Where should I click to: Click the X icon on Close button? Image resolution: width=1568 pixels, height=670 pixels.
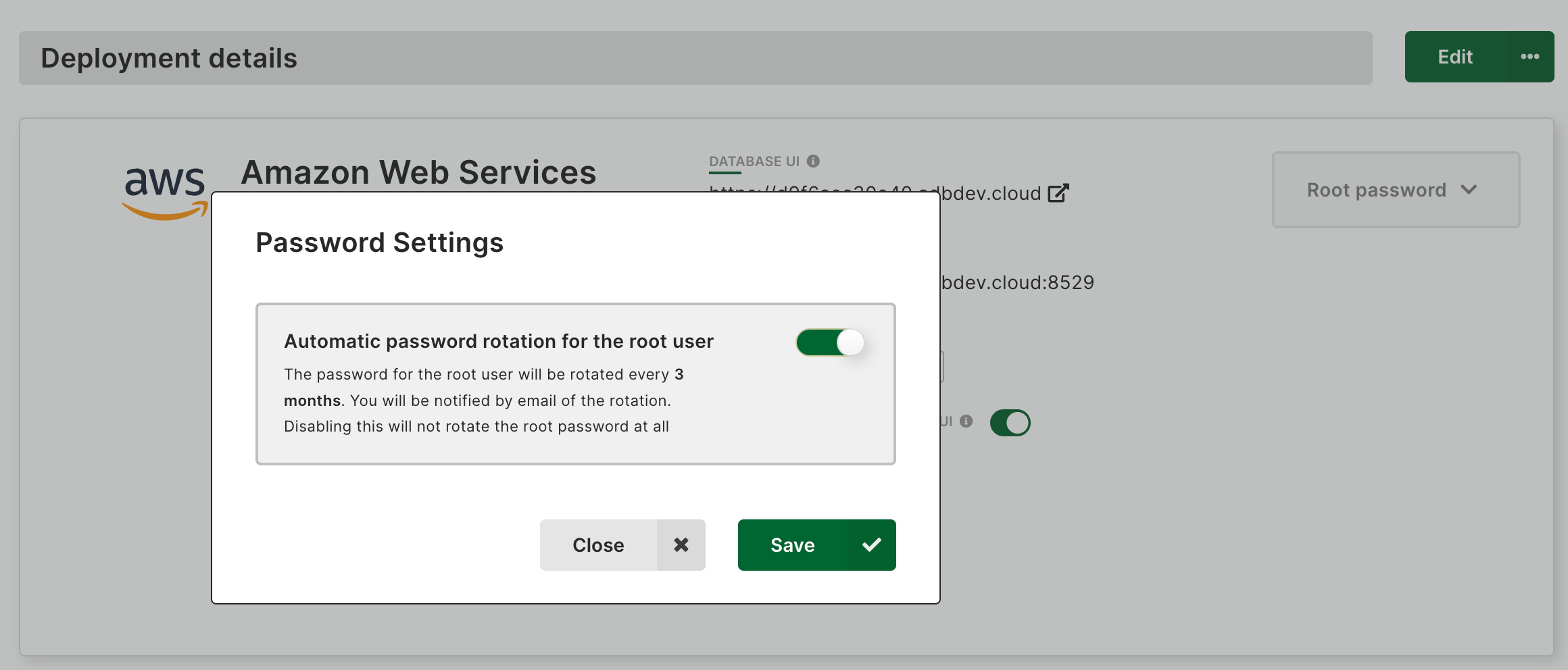681,545
